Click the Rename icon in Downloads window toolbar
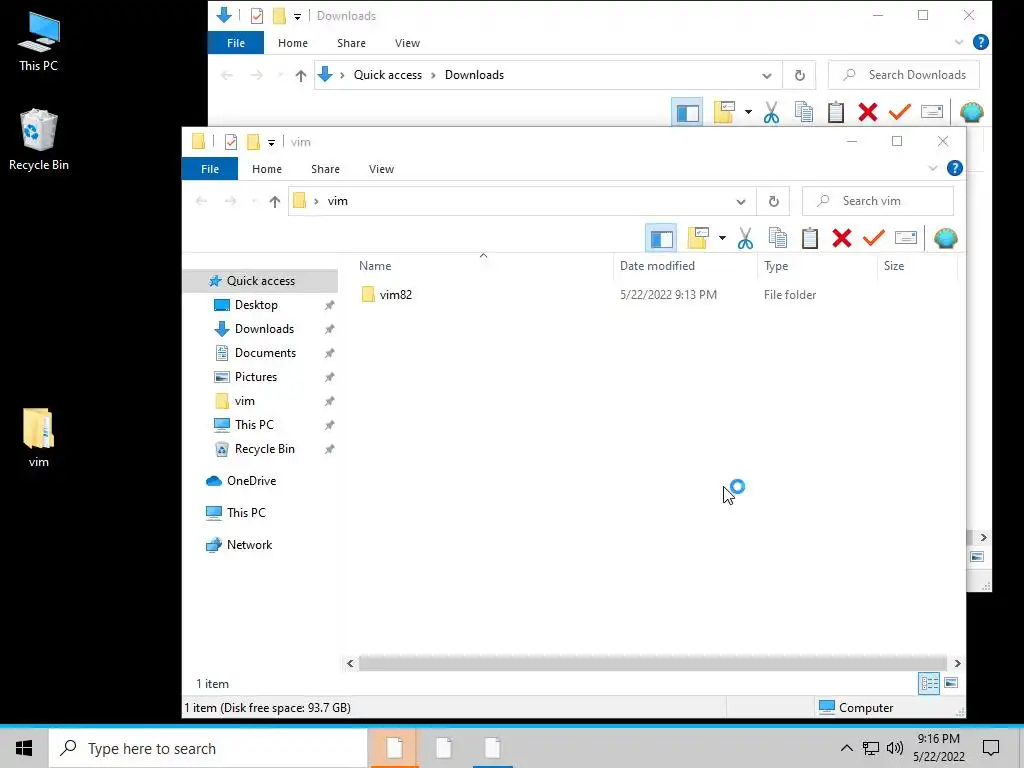 coord(932,112)
